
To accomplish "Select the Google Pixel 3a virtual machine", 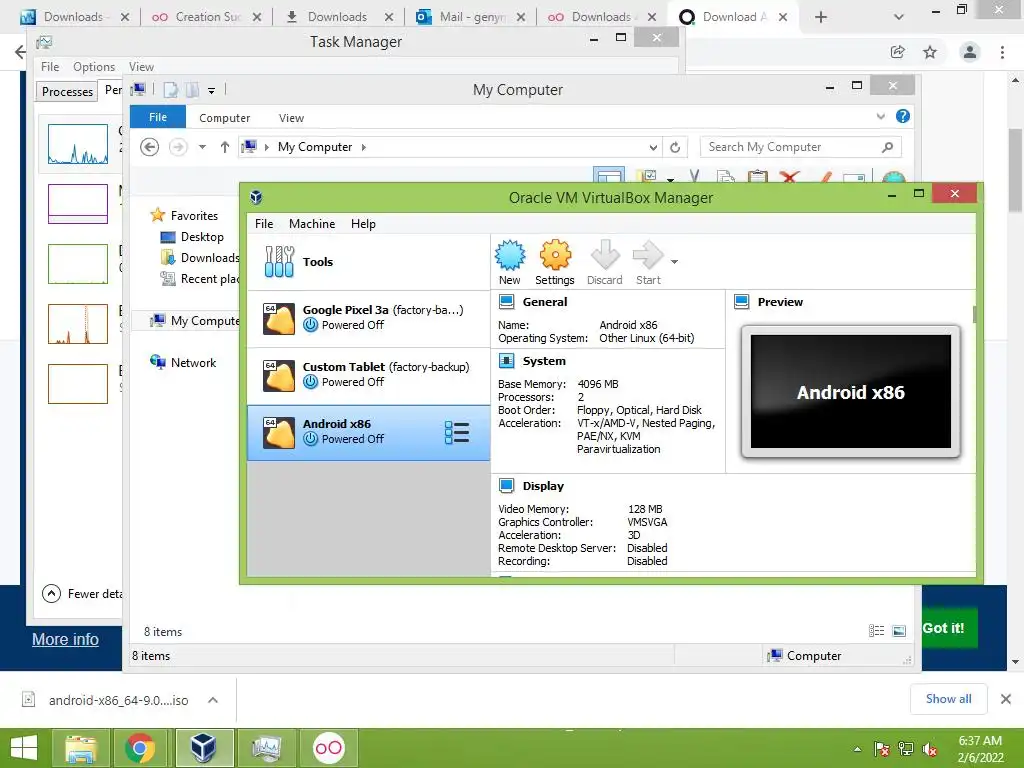I will pos(369,318).
